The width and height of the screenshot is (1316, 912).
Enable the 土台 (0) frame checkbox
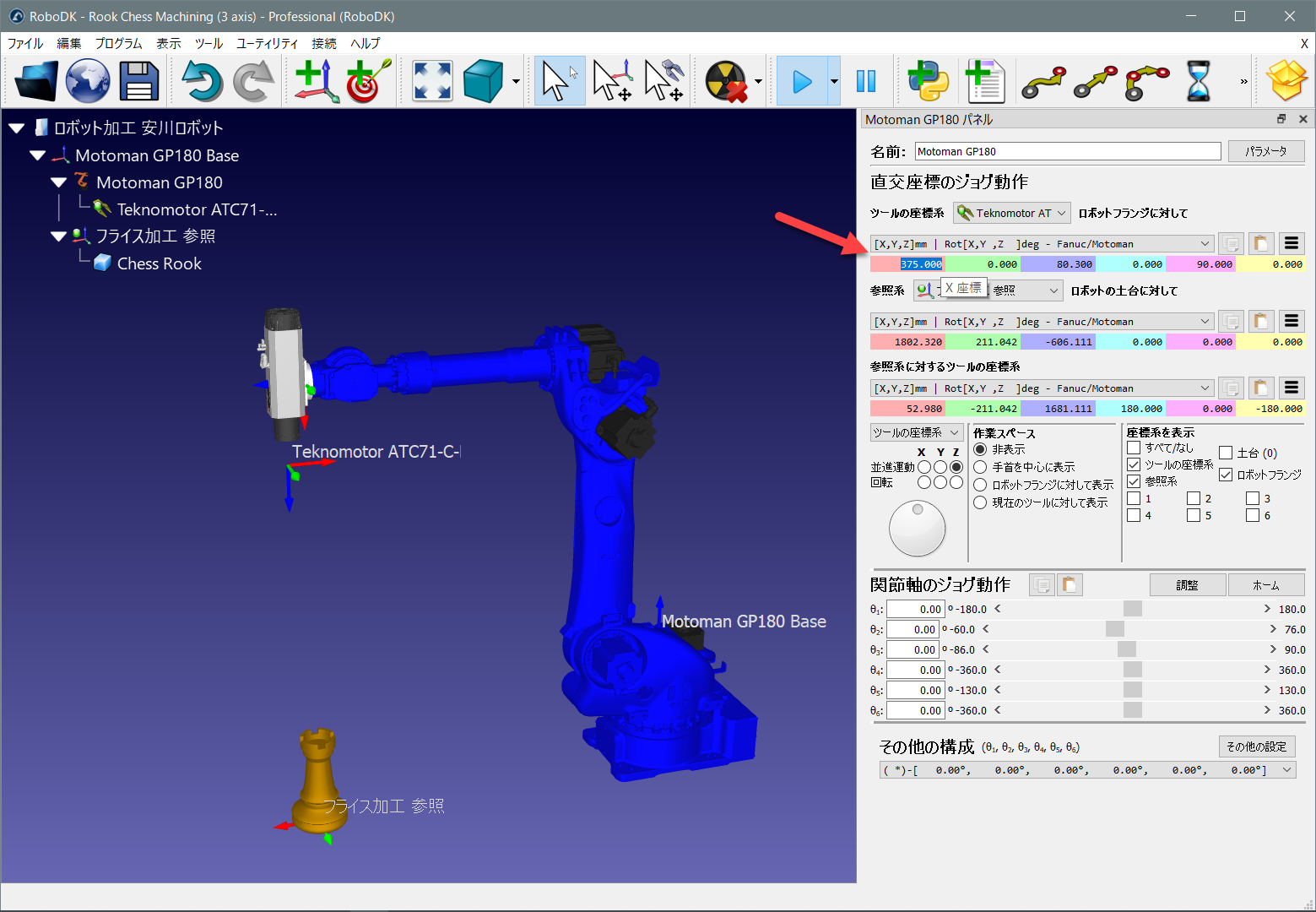click(1226, 453)
